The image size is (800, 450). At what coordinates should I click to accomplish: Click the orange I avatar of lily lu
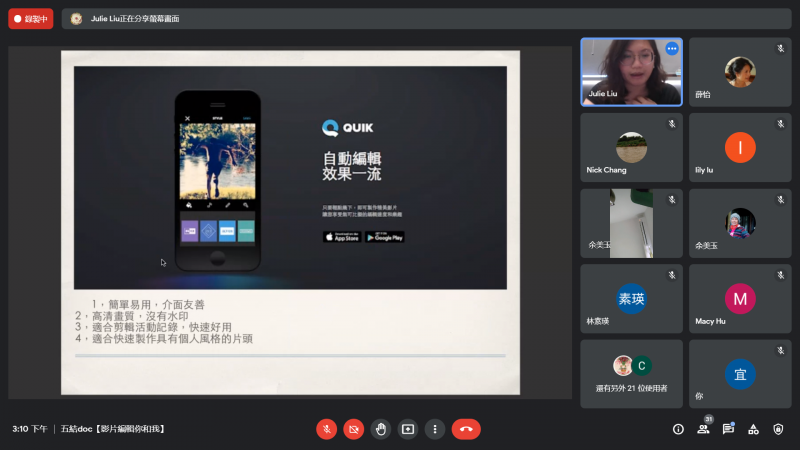(740, 147)
